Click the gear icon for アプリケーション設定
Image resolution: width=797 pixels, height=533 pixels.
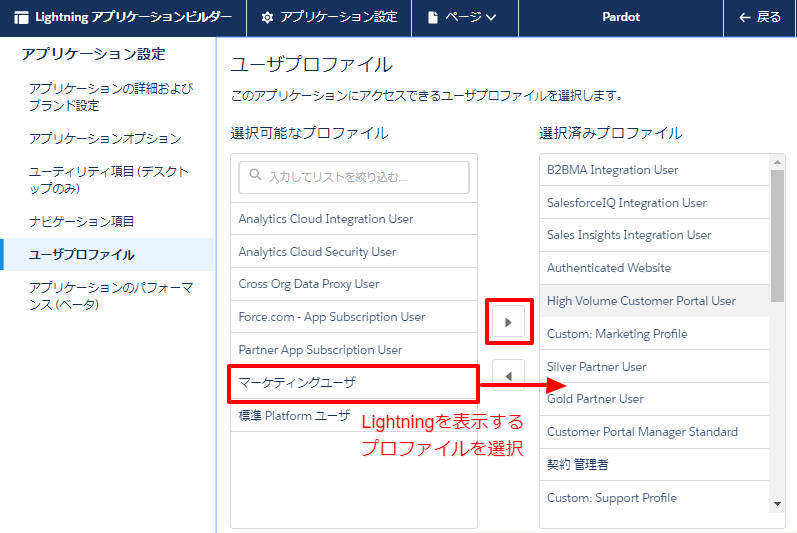tap(267, 18)
